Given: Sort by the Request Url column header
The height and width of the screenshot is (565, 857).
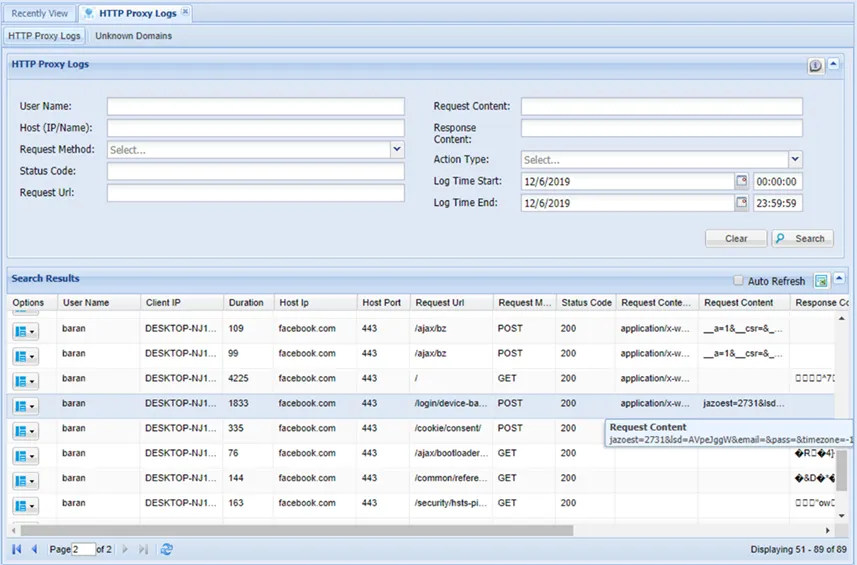Looking at the screenshot, I should [451, 303].
